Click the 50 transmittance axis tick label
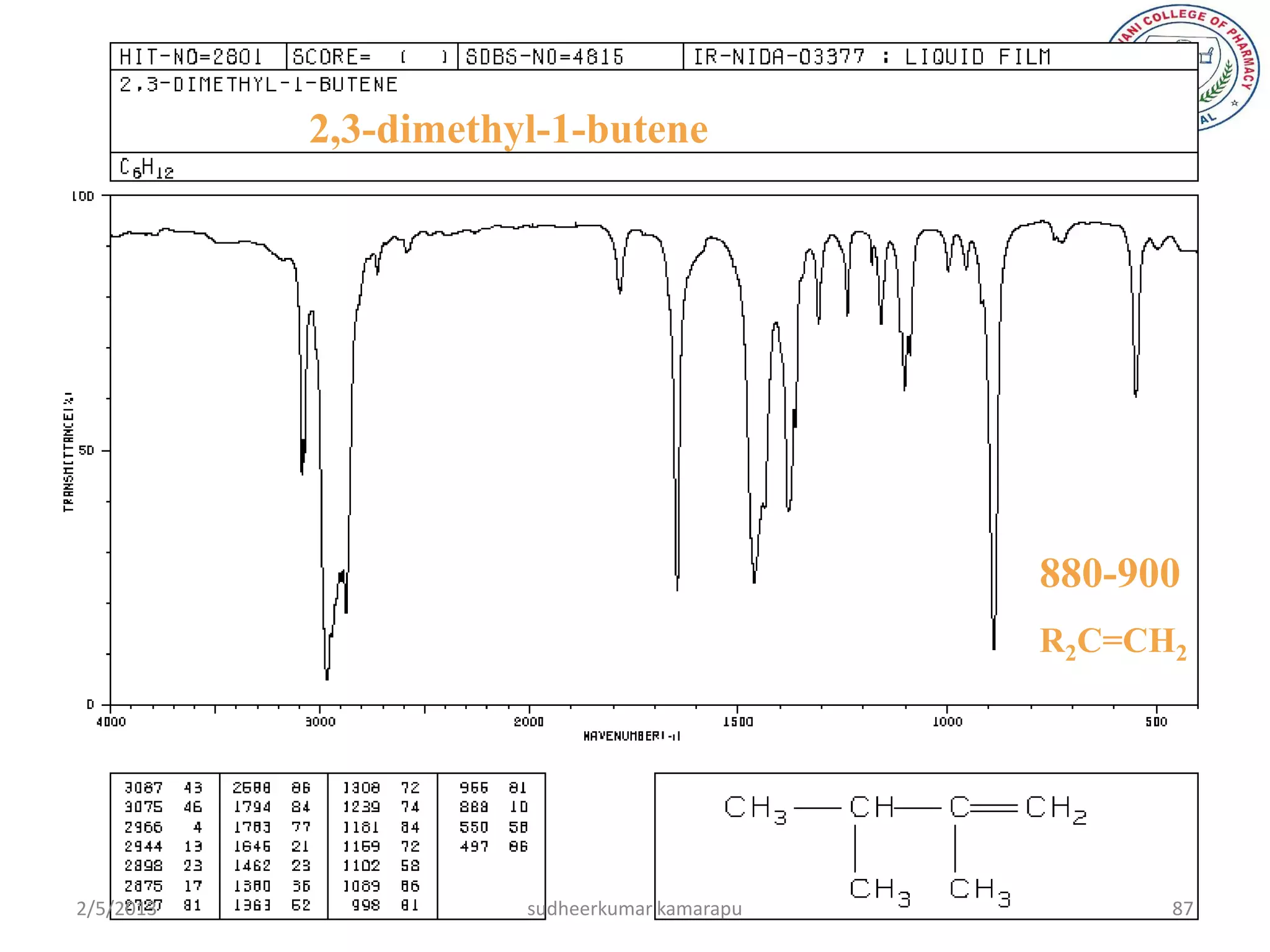 pos(86,451)
